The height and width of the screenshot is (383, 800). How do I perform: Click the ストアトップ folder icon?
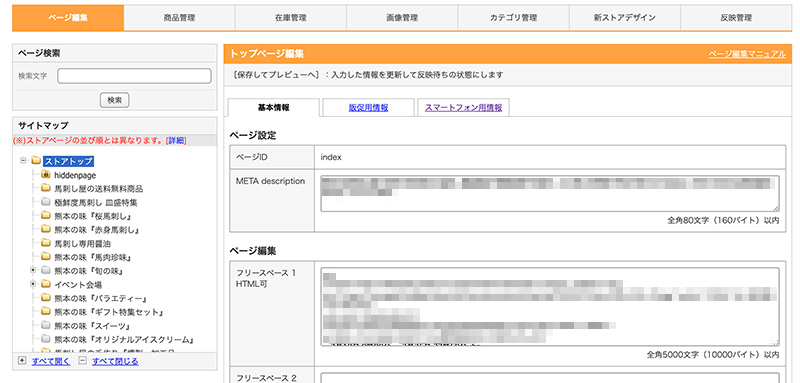coord(36,161)
